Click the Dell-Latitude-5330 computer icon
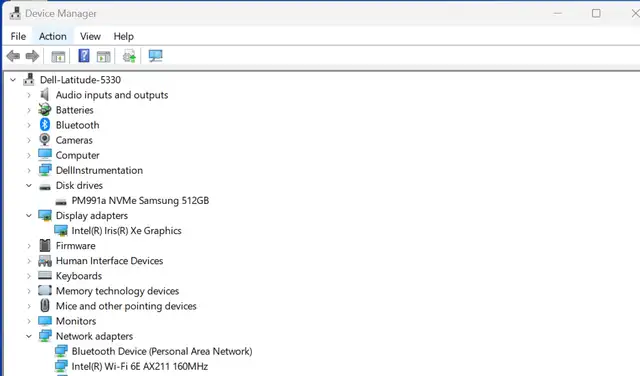Image resolution: width=640 pixels, height=376 pixels. [29, 79]
